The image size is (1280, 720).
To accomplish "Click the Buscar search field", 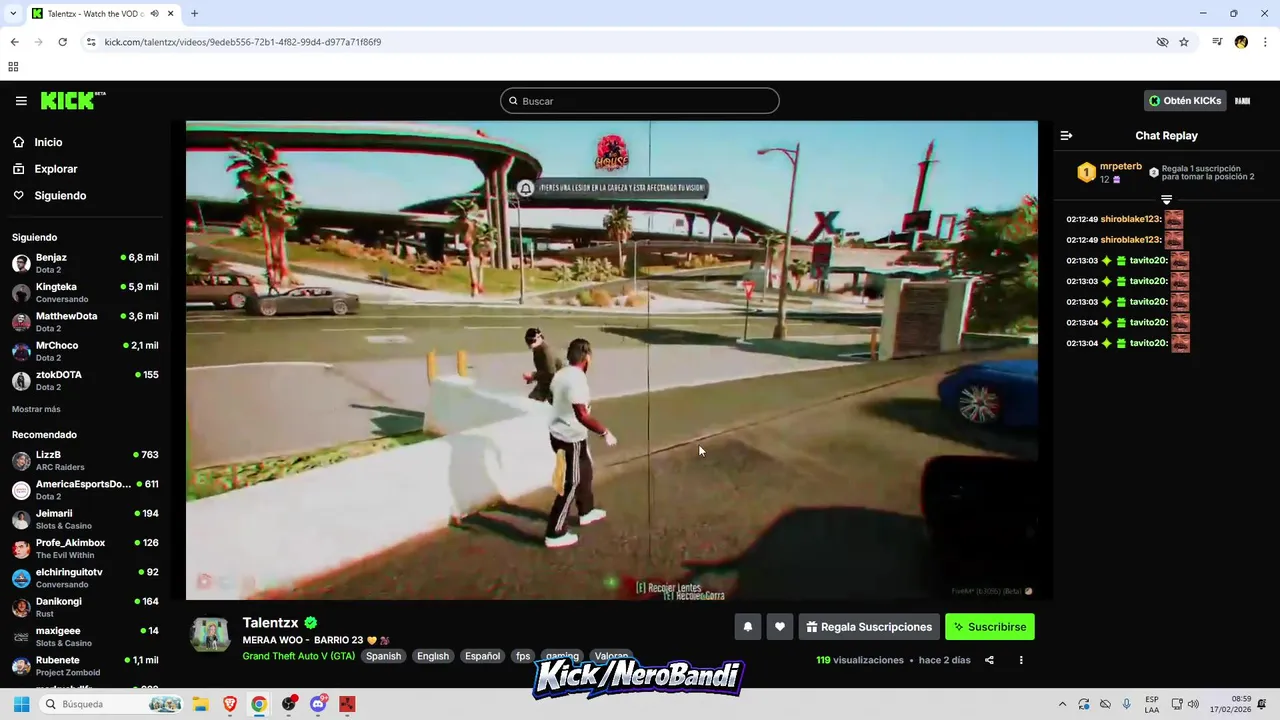I will [640, 101].
